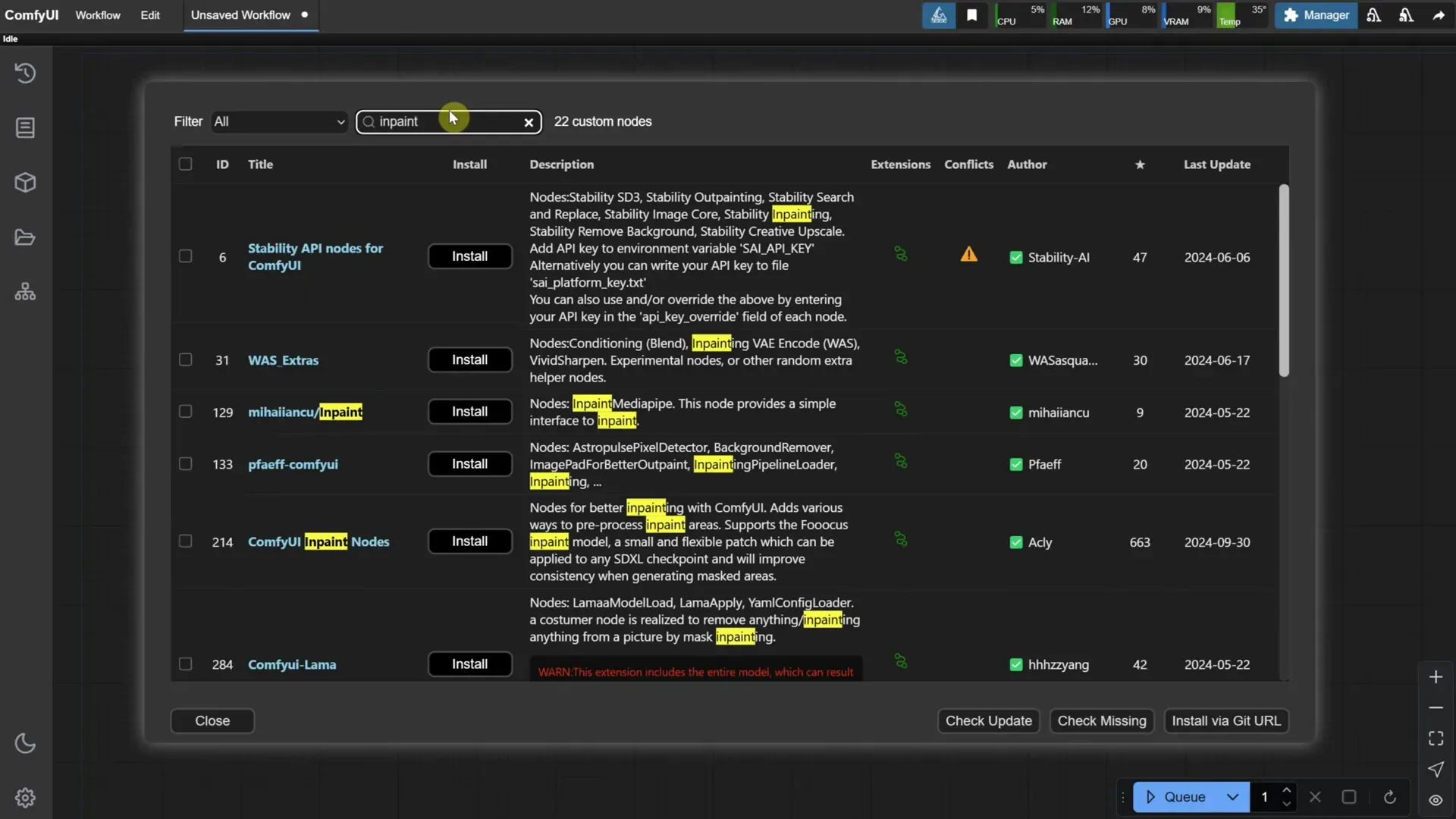Open the Workflow menu

pos(97,14)
